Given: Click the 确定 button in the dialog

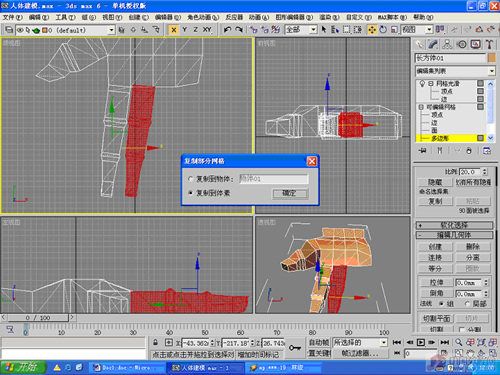Looking at the screenshot, I should (x=290, y=193).
